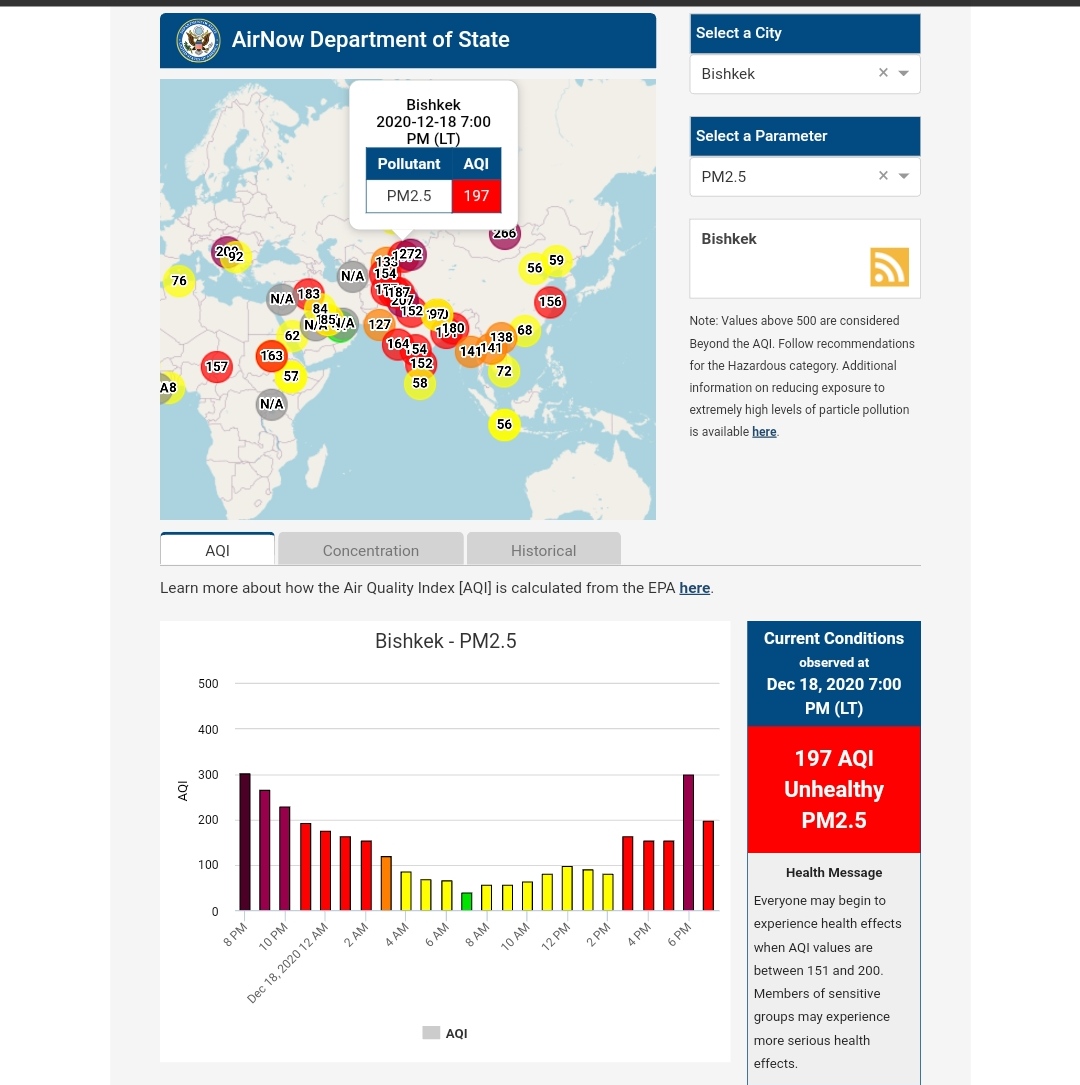This screenshot has width=1080, height=1085.
Task: Click the red map marker showing 156
Action: pyautogui.click(x=550, y=302)
